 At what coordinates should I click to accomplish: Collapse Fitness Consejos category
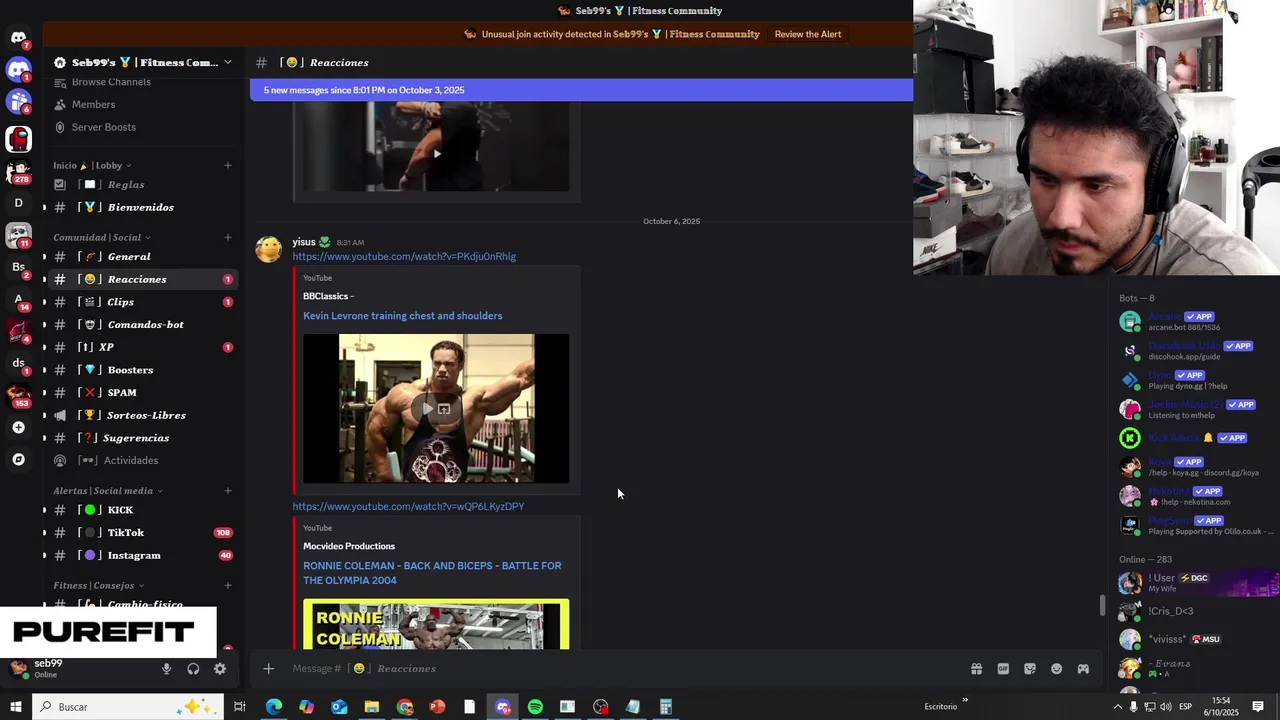tap(99, 585)
